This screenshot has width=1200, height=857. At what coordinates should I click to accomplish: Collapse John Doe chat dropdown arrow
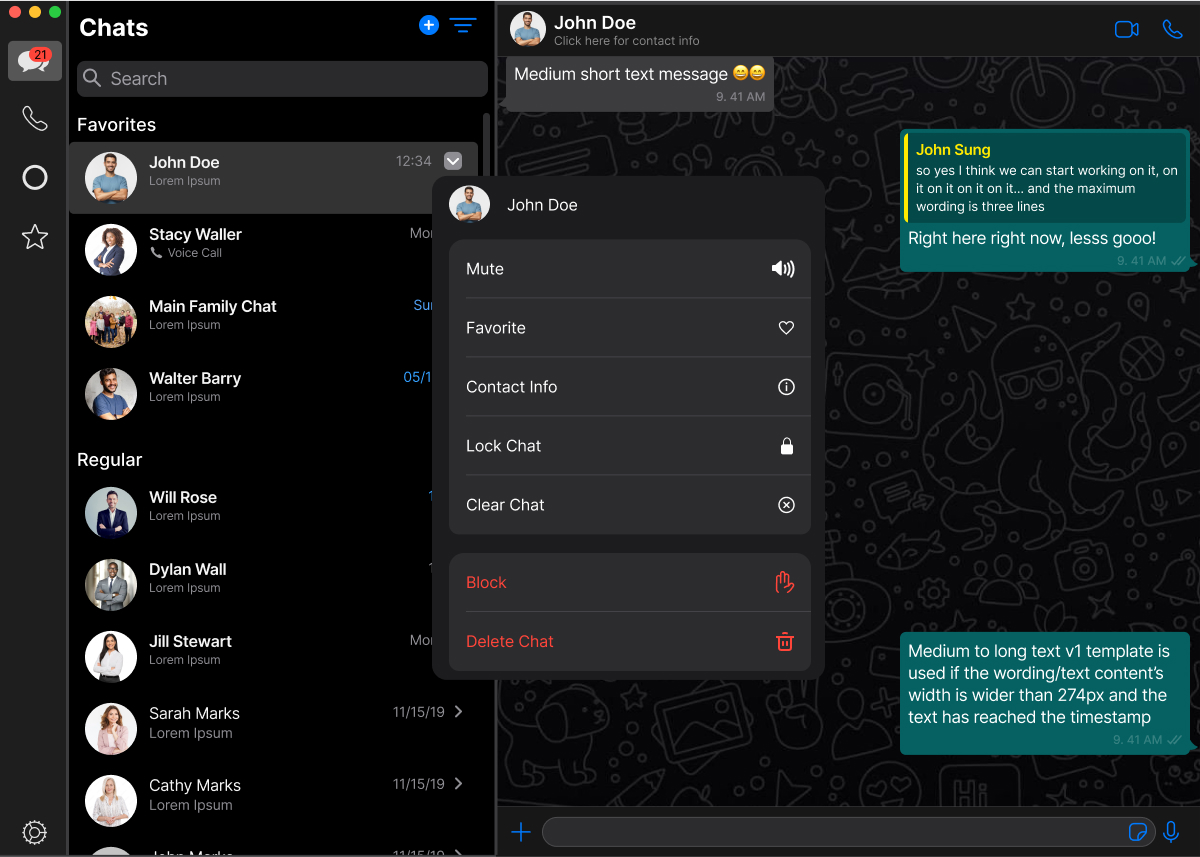[453, 161]
